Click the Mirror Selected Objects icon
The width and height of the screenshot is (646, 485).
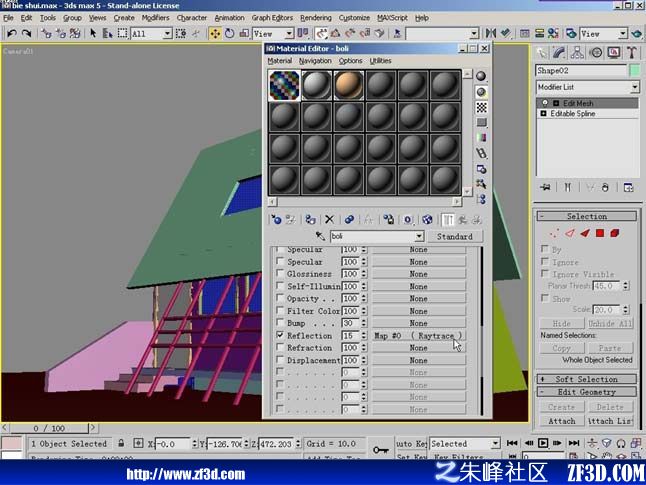(491, 33)
